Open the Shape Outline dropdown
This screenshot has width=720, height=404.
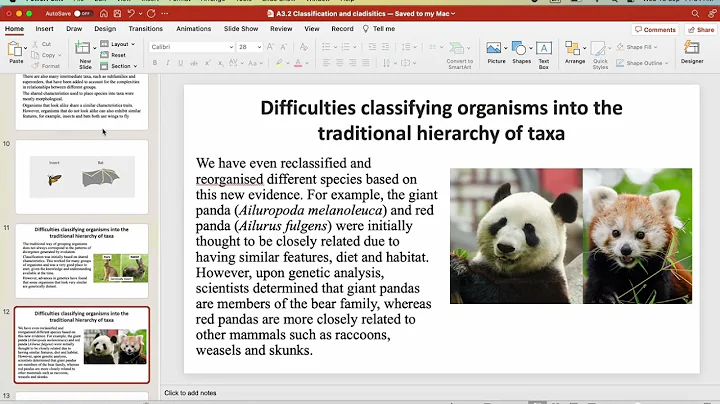click(x=642, y=63)
